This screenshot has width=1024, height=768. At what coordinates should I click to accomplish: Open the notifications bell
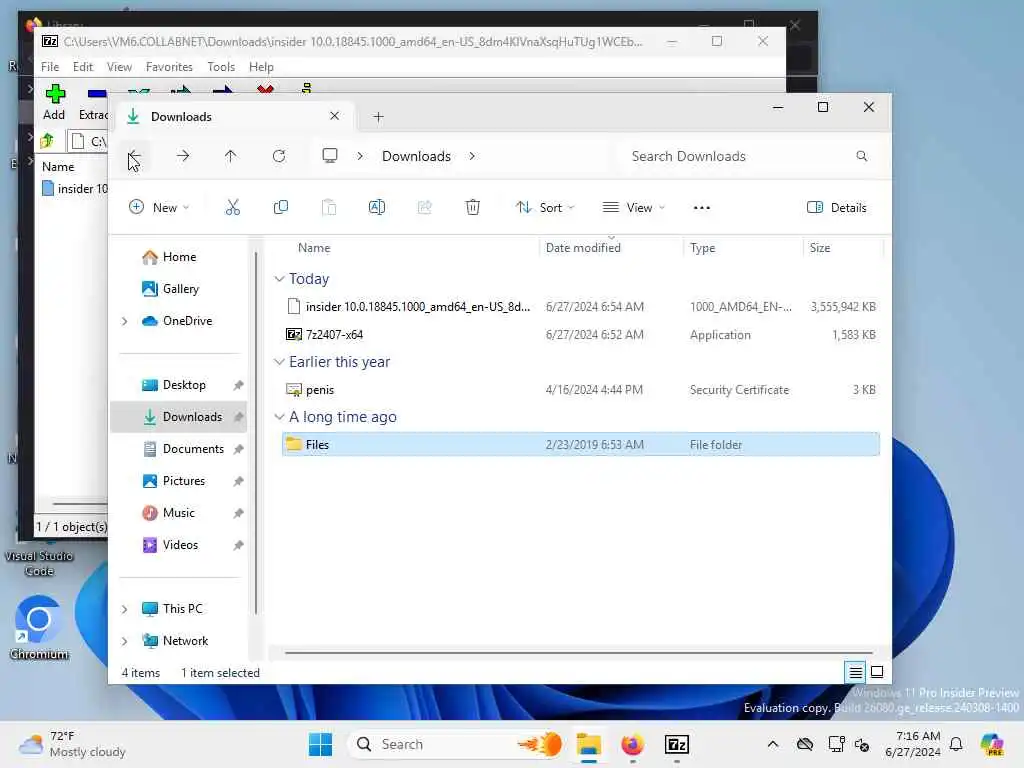pos(956,744)
